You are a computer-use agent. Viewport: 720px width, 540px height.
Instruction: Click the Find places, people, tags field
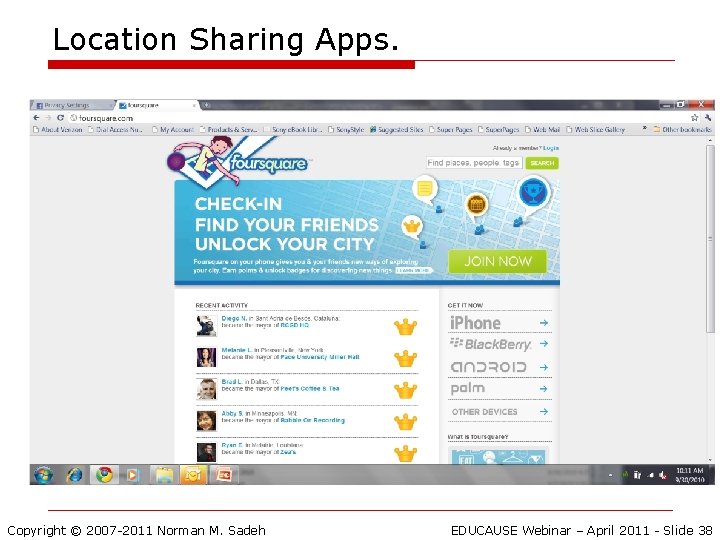click(474, 163)
